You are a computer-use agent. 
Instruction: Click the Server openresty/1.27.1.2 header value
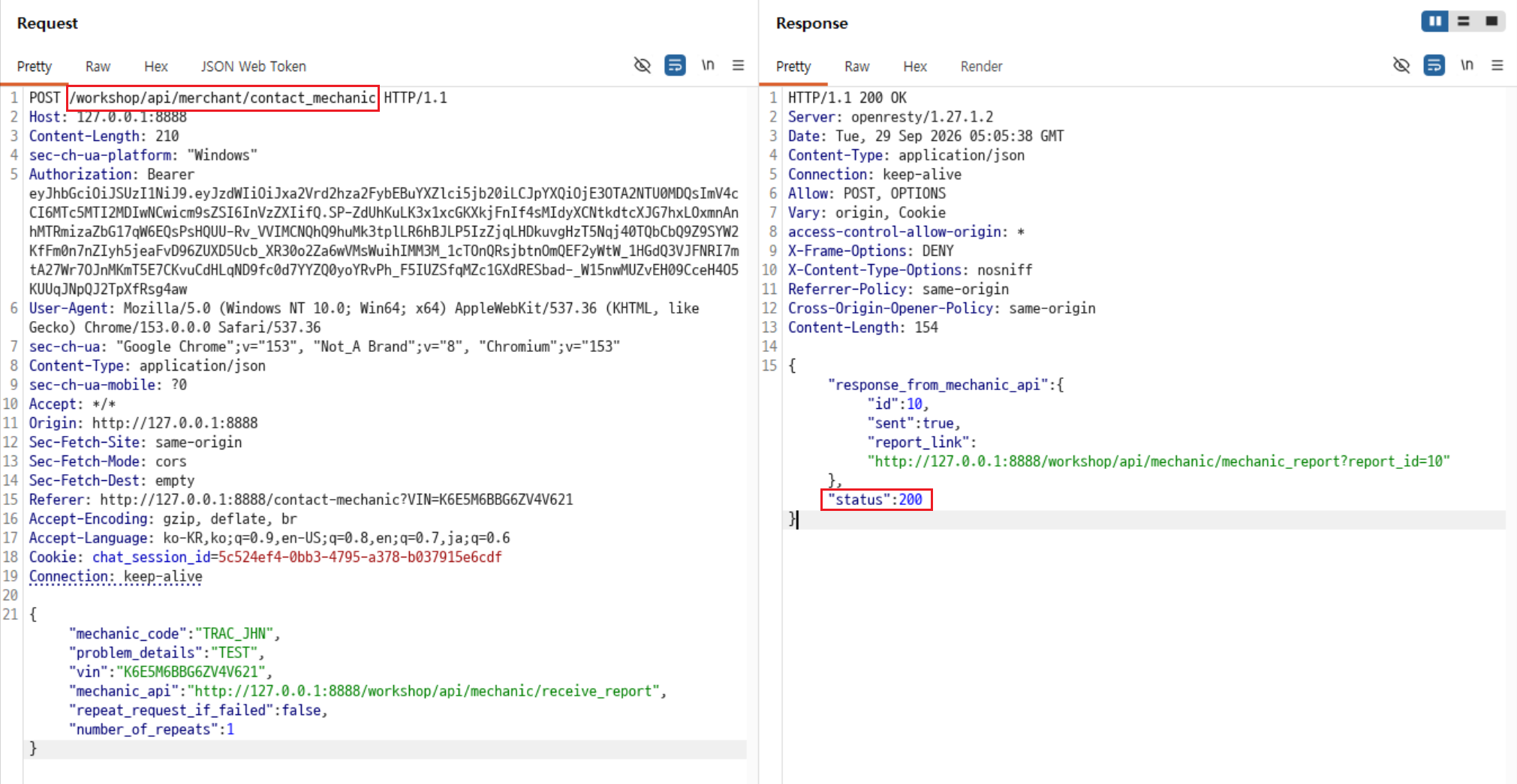click(922, 117)
